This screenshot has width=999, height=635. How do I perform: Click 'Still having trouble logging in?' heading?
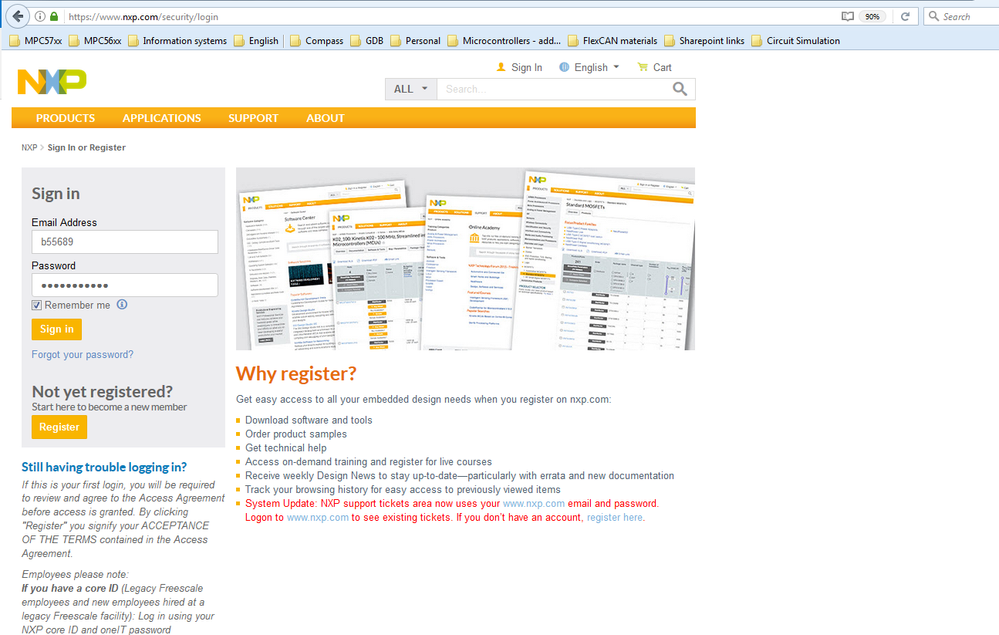[104, 467]
